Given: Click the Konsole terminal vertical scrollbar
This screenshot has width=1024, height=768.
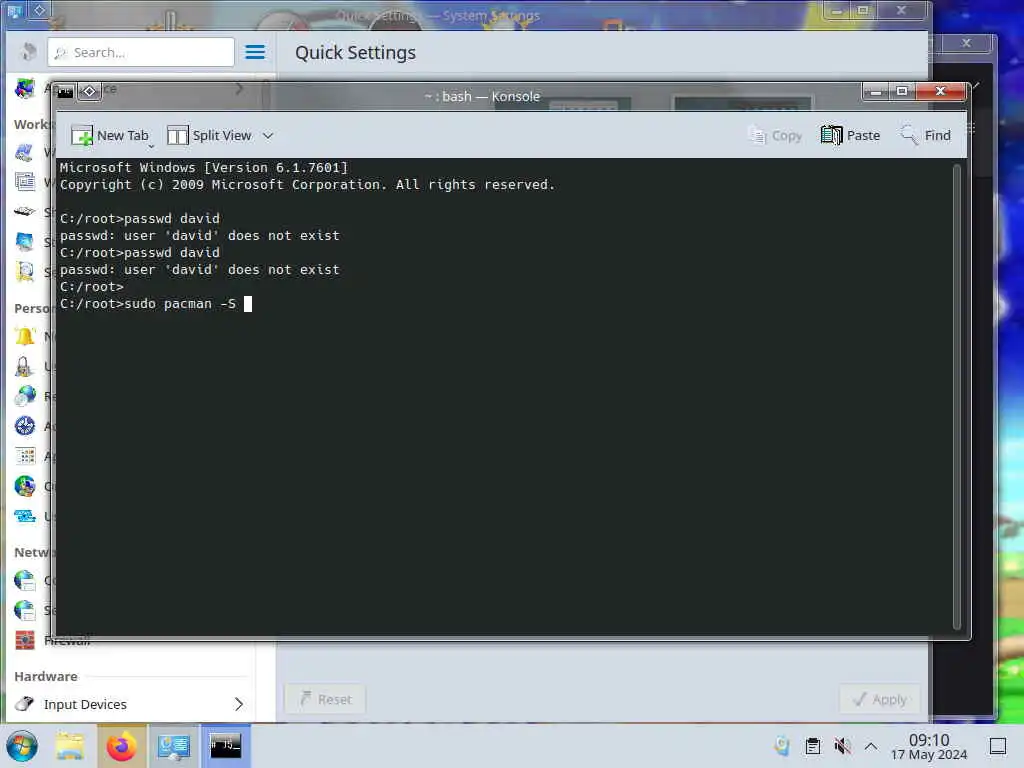Looking at the screenshot, I should click(x=957, y=396).
